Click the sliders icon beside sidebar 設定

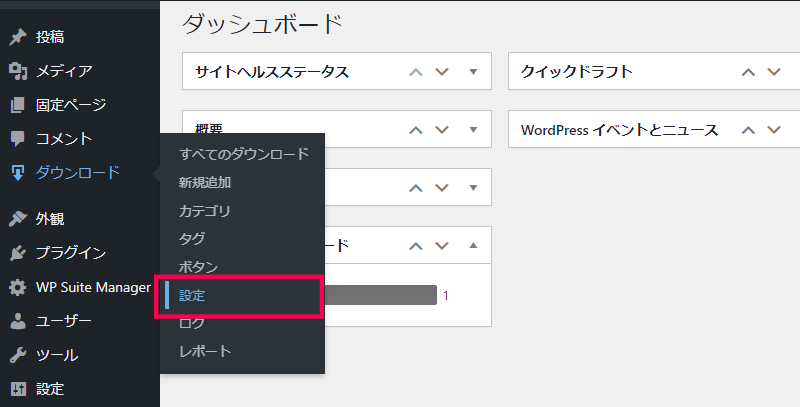click(17, 389)
